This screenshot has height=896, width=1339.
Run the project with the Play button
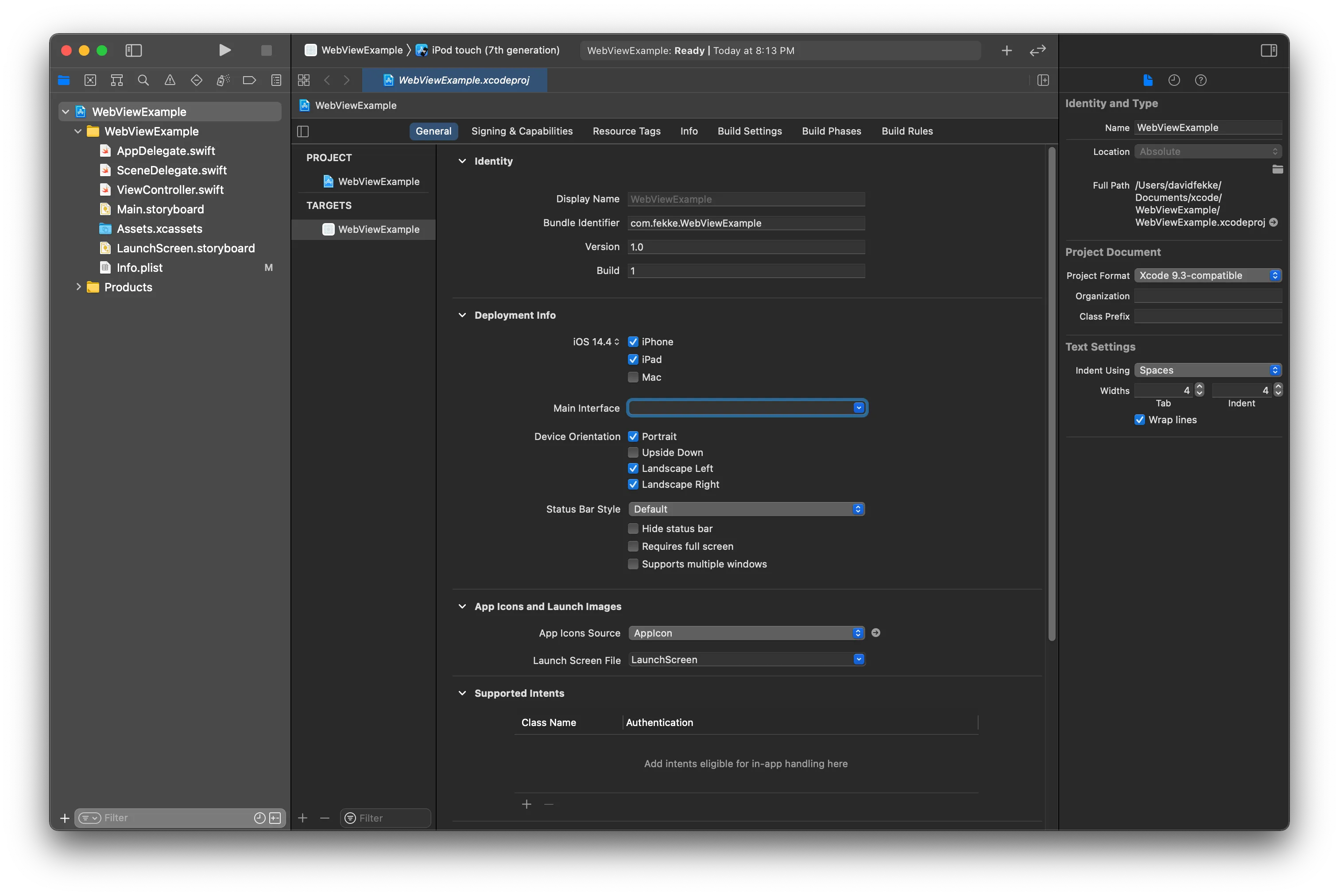tap(224, 50)
